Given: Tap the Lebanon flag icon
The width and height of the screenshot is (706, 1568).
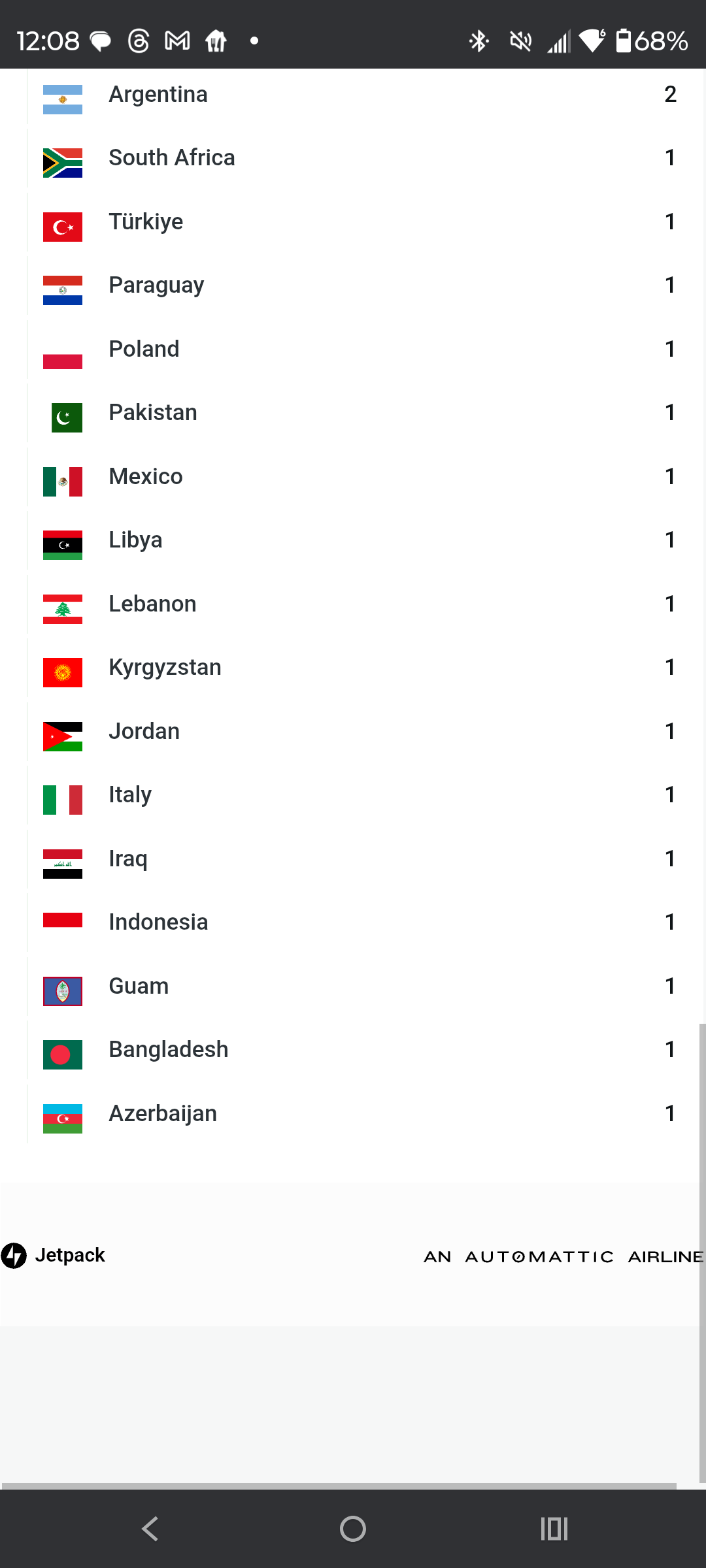Looking at the screenshot, I should (63, 609).
